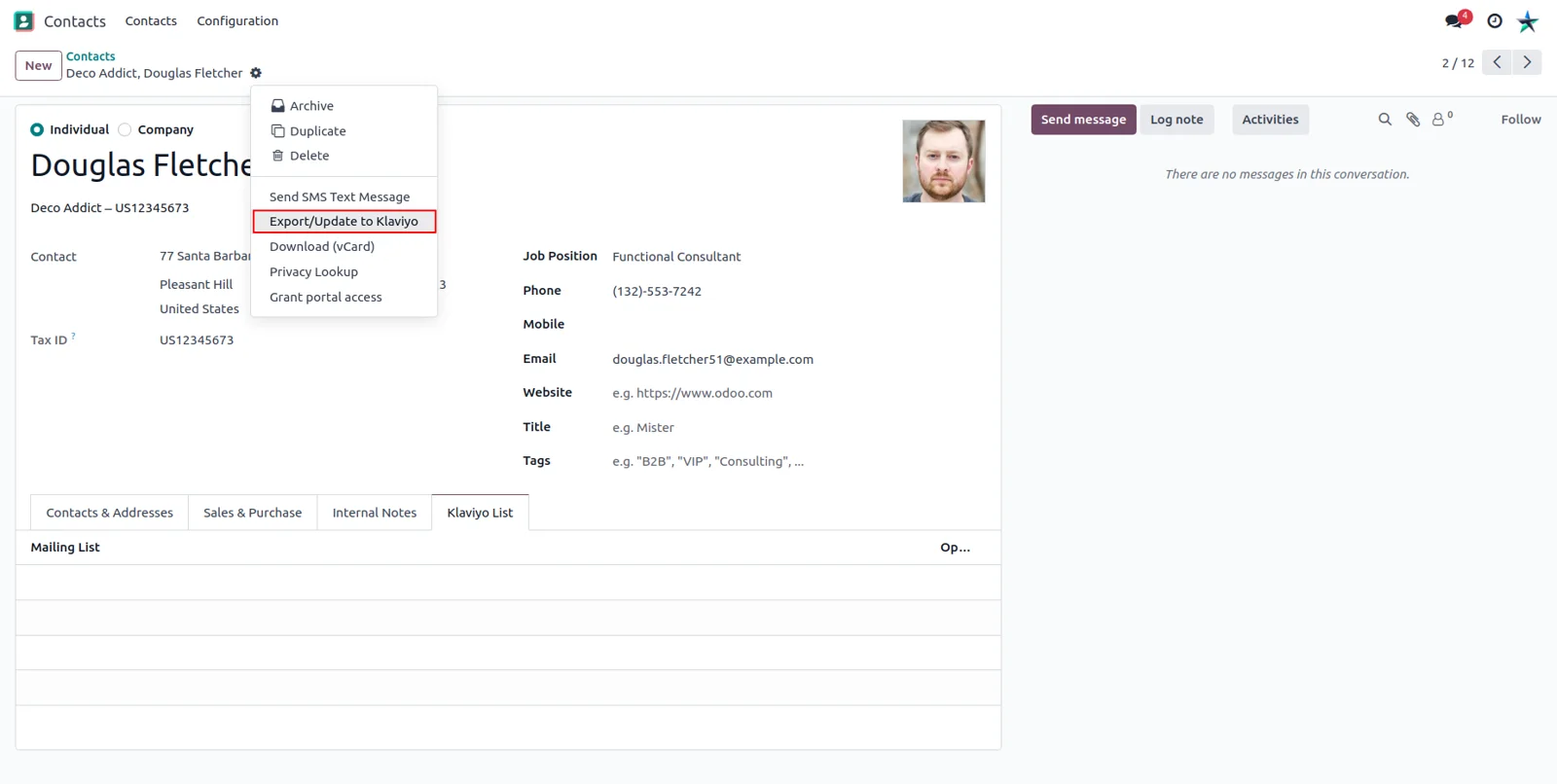This screenshot has height=784, width=1557.
Task: Edit the Website input field
Action: [x=798, y=393]
